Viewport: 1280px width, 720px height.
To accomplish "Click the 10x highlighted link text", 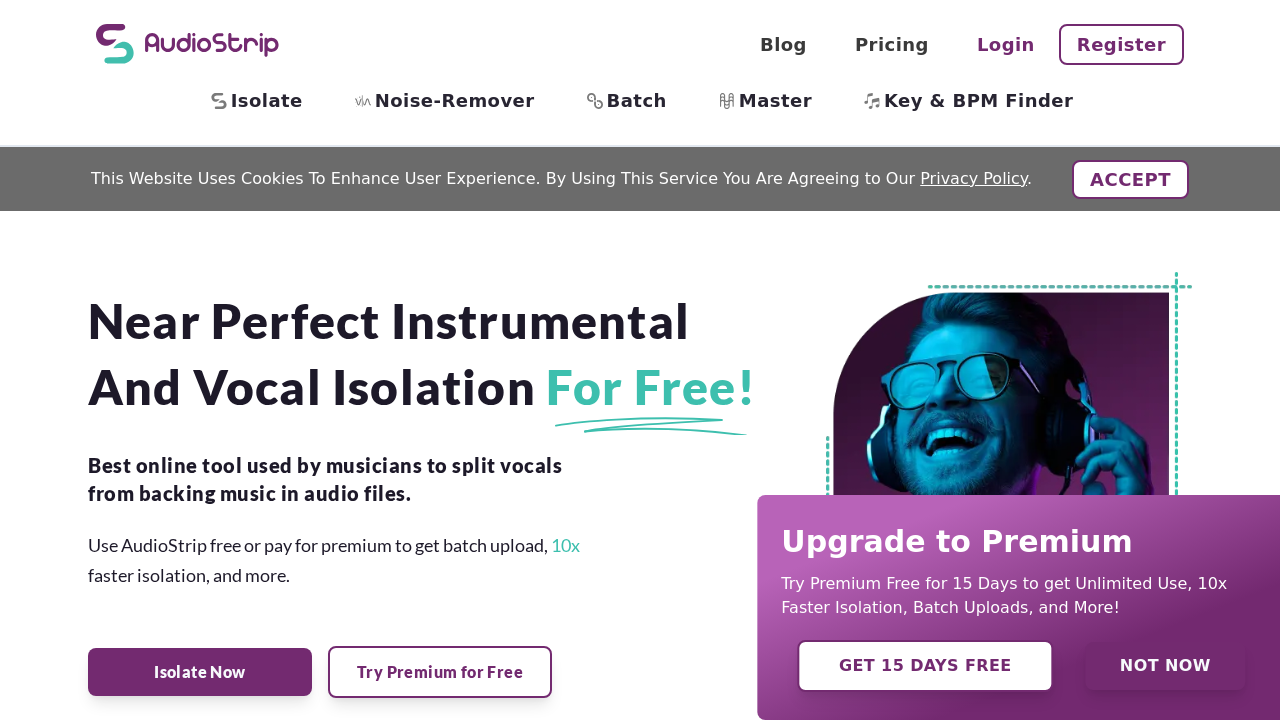I will point(565,546).
